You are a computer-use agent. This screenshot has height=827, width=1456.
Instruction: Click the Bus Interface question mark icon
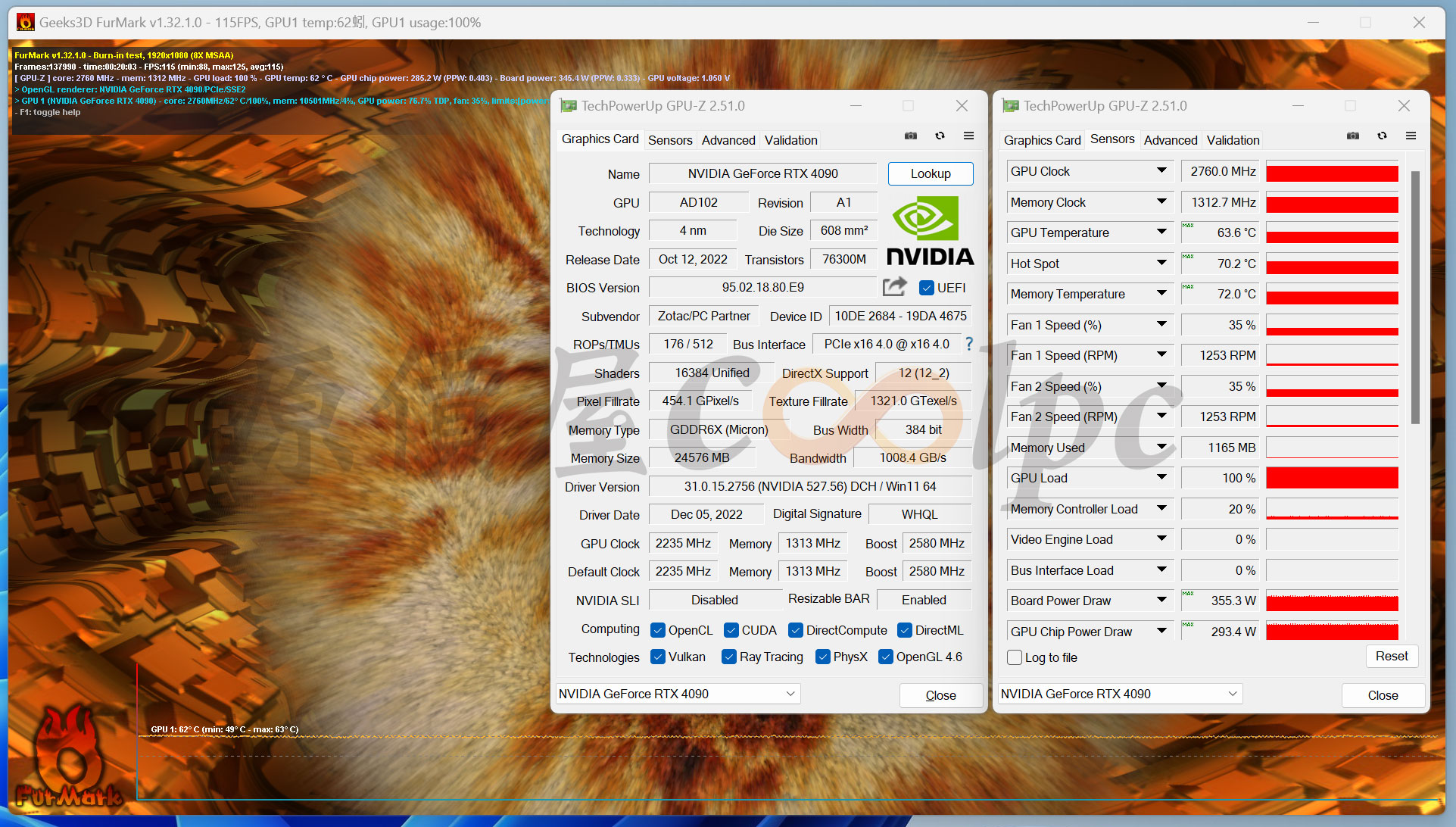(969, 344)
